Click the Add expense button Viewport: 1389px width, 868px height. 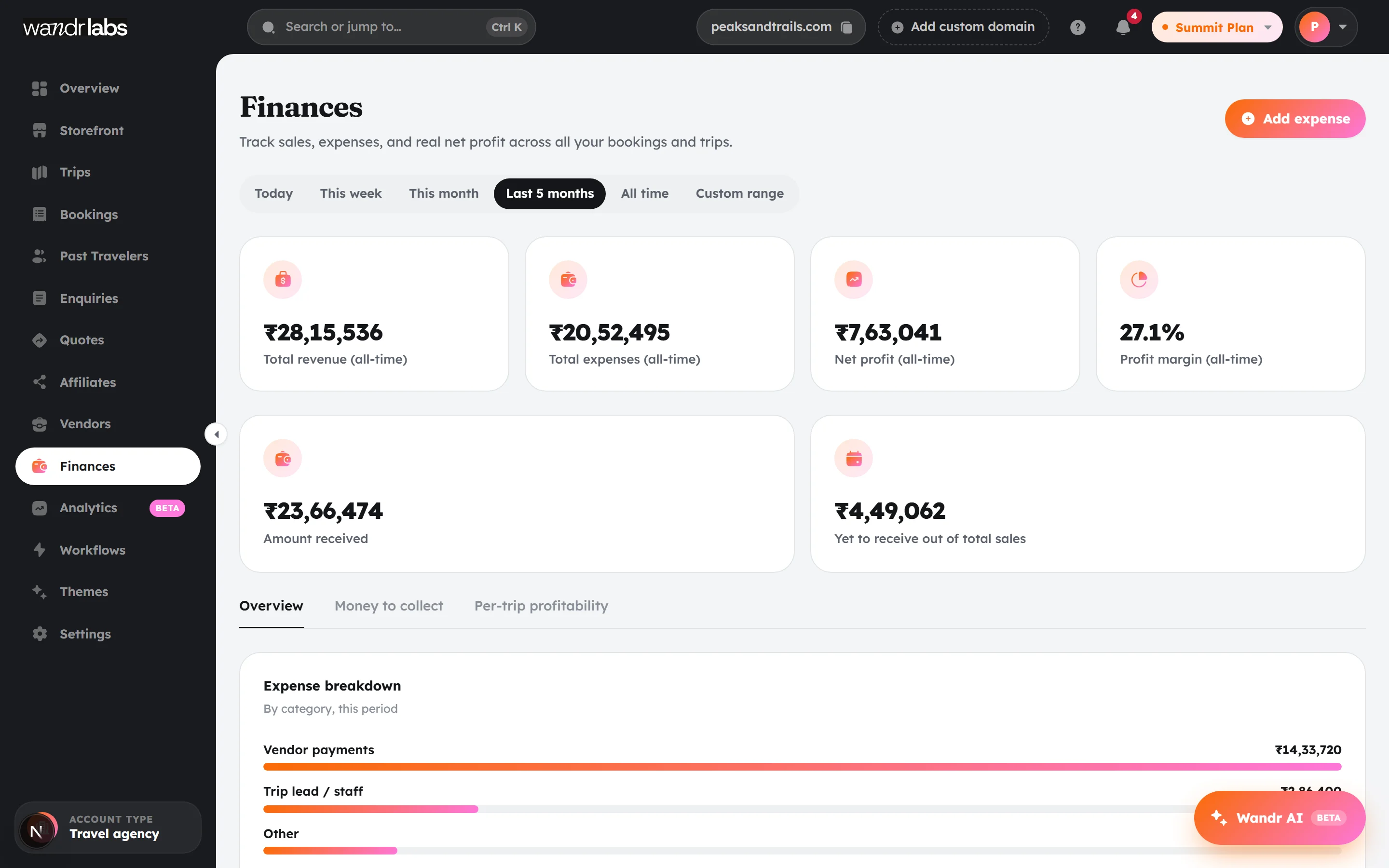(x=1295, y=119)
